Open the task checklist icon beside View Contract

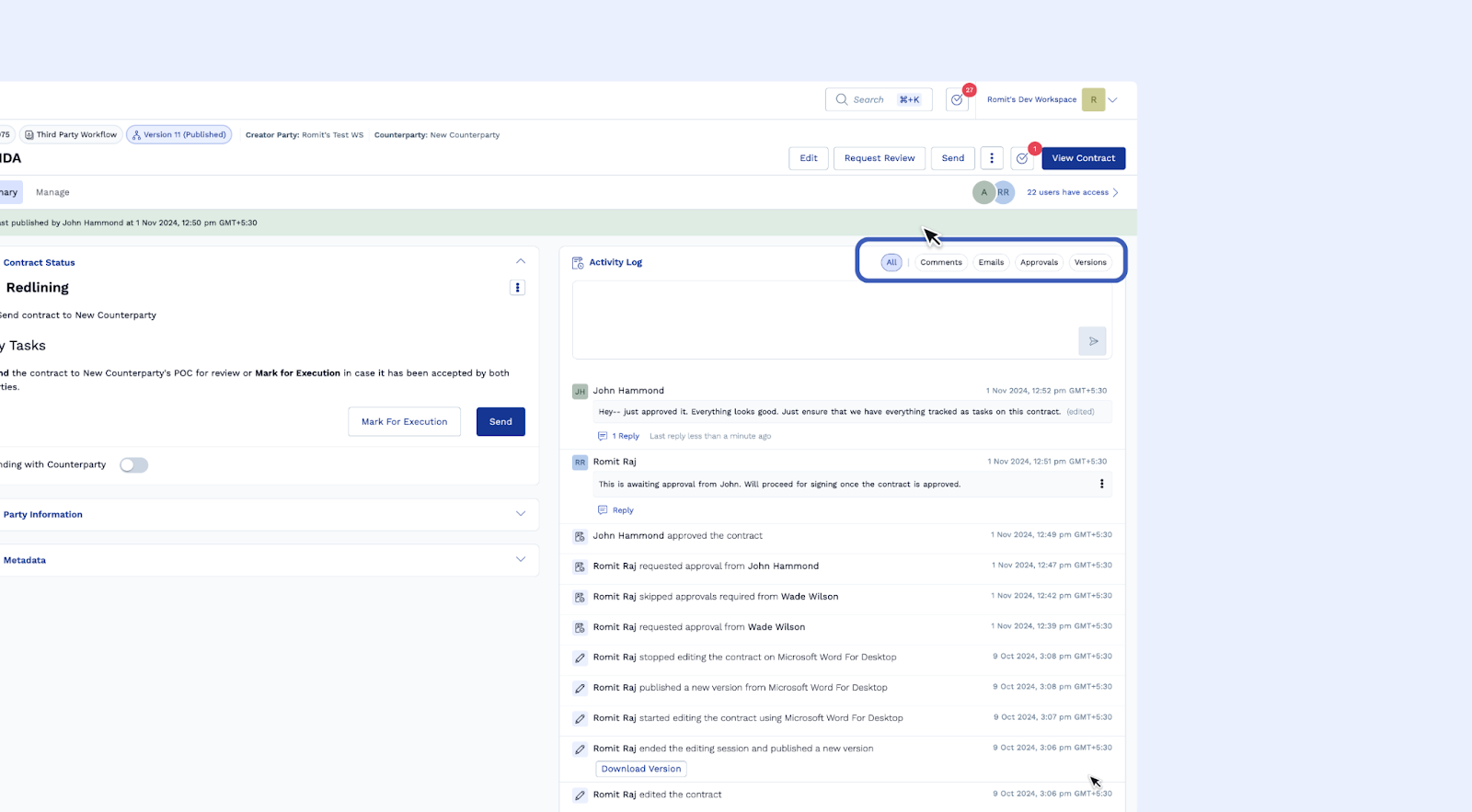point(1022,158)
